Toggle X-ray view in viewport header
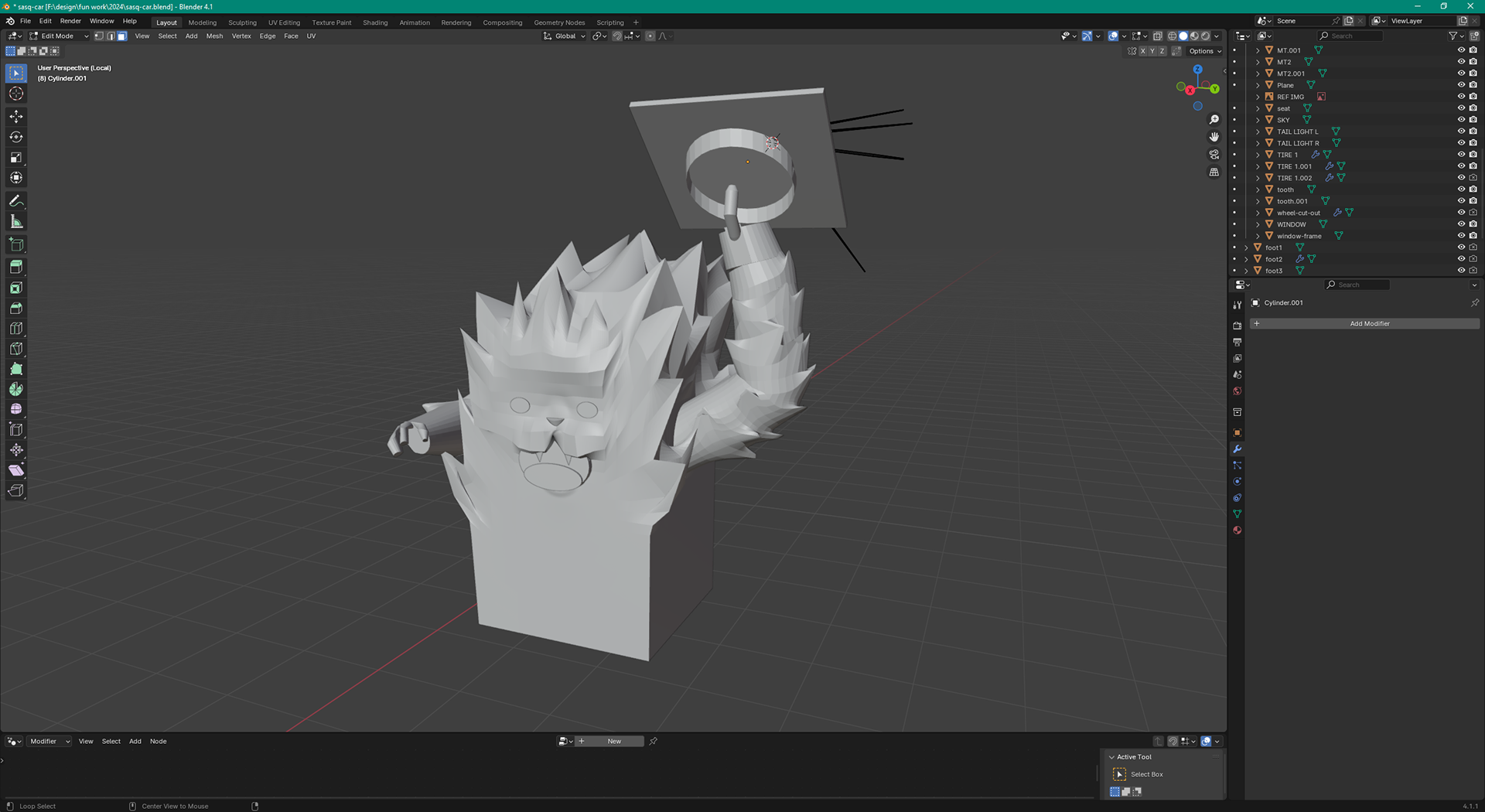The height and width of the screenshot is (812, 1485). pos(1157,36)
